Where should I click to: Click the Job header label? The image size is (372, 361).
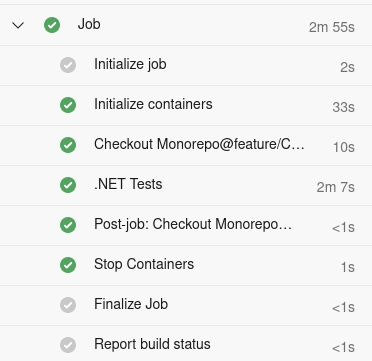coord(89,24)
